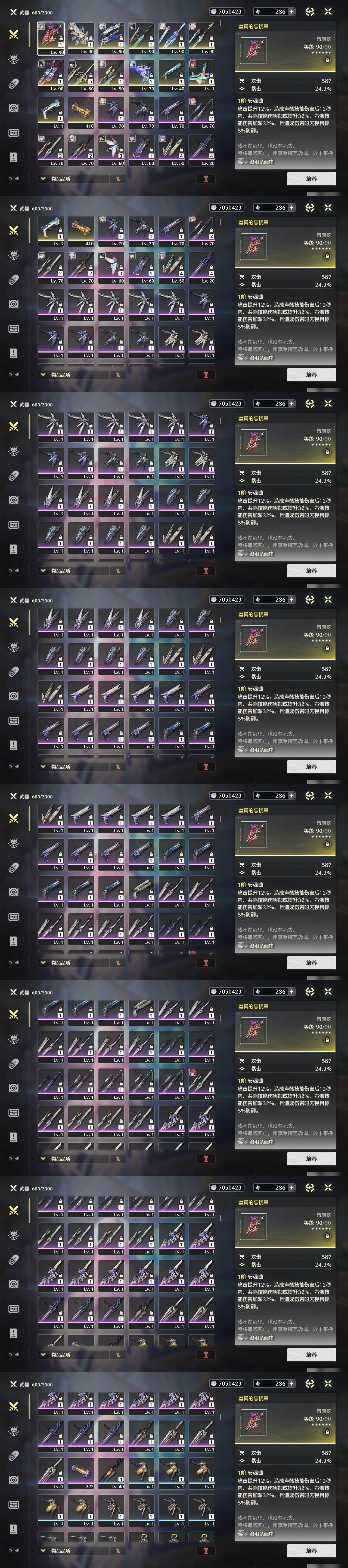348x1568 pixels.
Task: Click the red trash icon in the bottommost panel
Action: [206, 1550]
